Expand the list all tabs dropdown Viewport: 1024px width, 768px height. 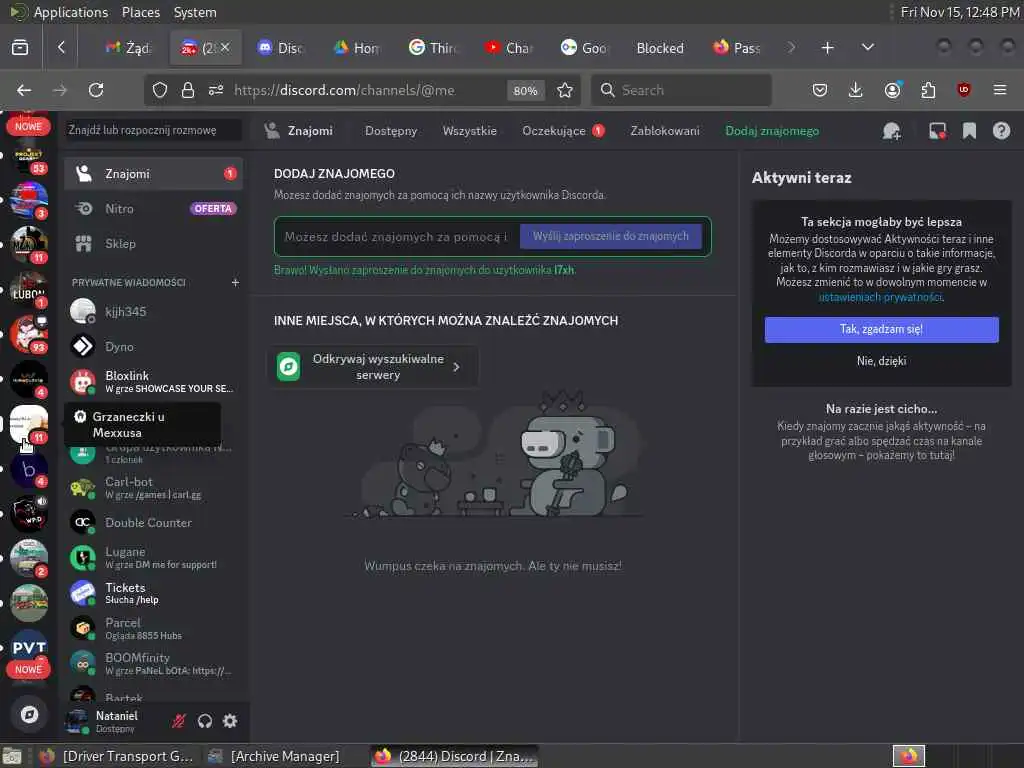[x=868, y=48]
